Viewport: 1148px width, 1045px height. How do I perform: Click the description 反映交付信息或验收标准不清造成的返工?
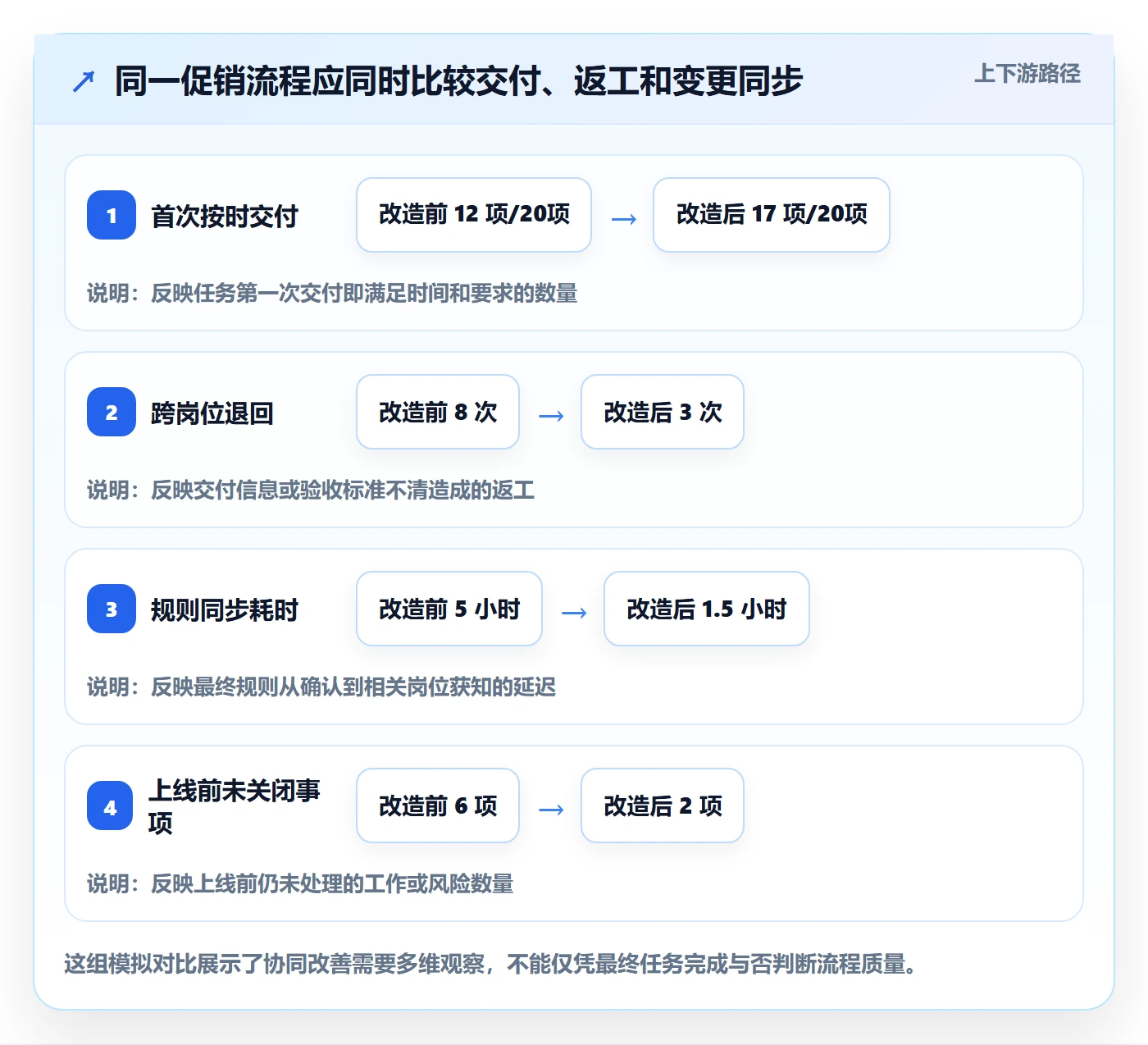(x=343, y=490)
